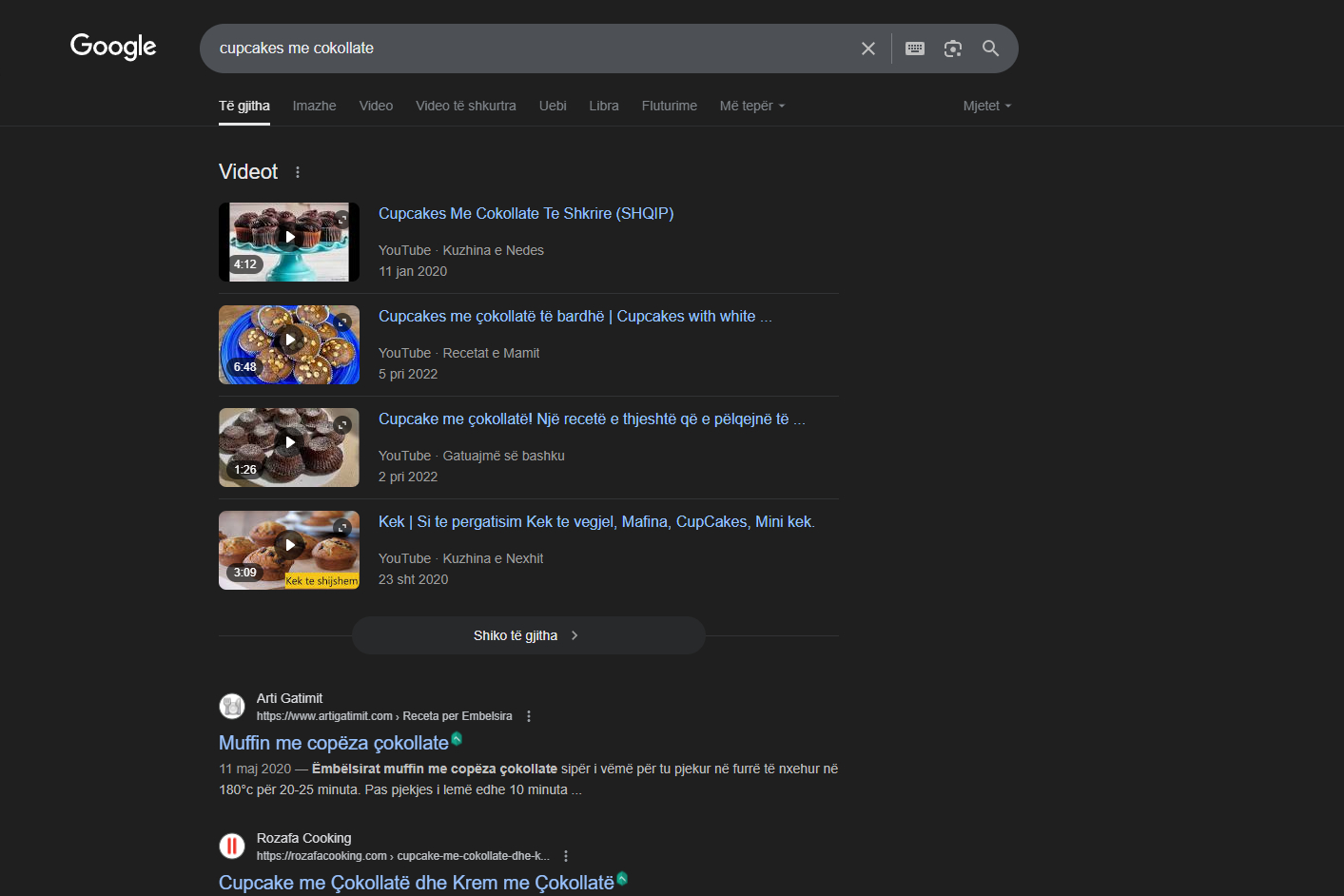Click the magnifying glass search icon

(x=990, y=49)
